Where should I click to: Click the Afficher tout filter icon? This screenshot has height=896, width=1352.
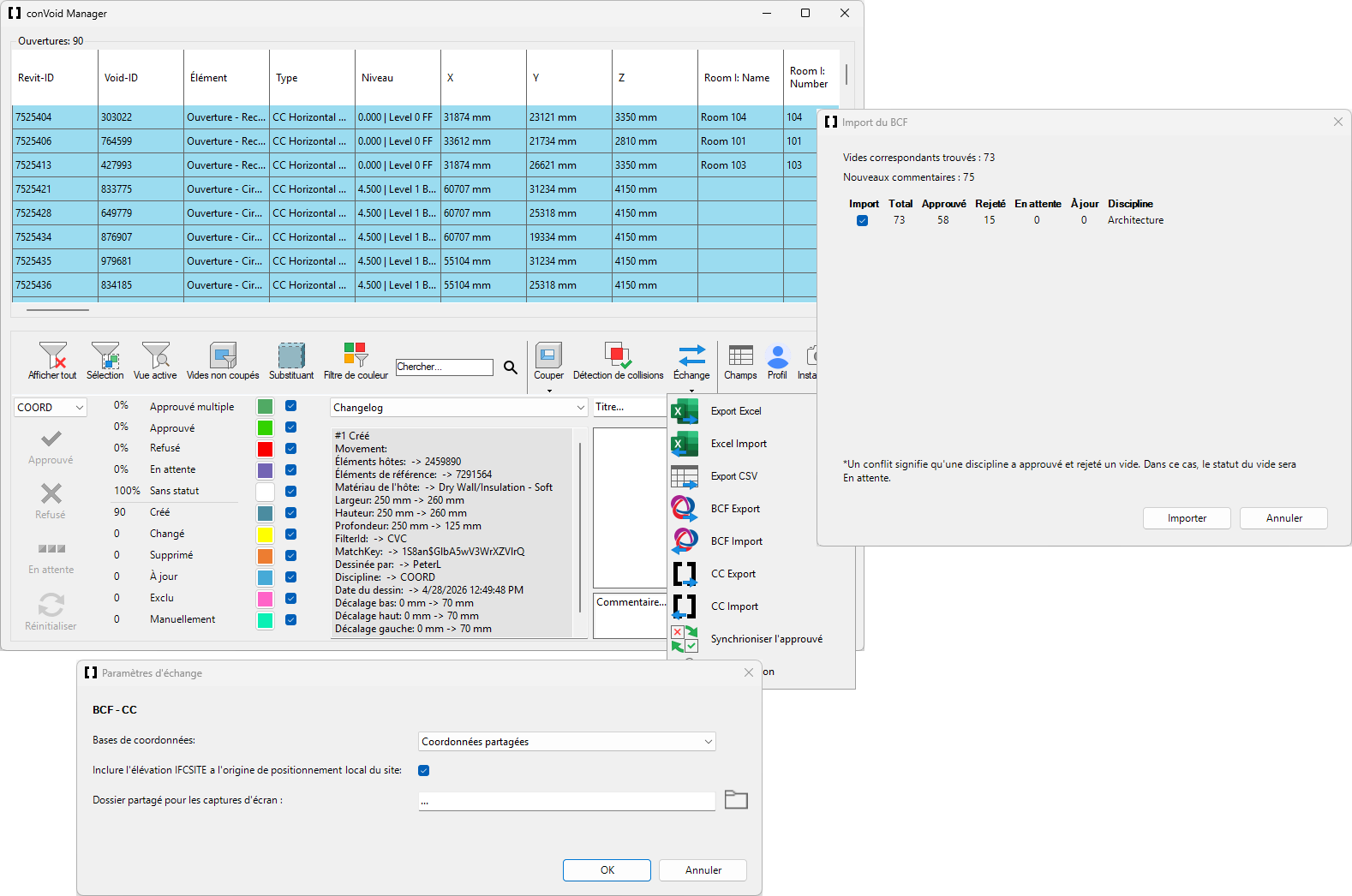52,355
